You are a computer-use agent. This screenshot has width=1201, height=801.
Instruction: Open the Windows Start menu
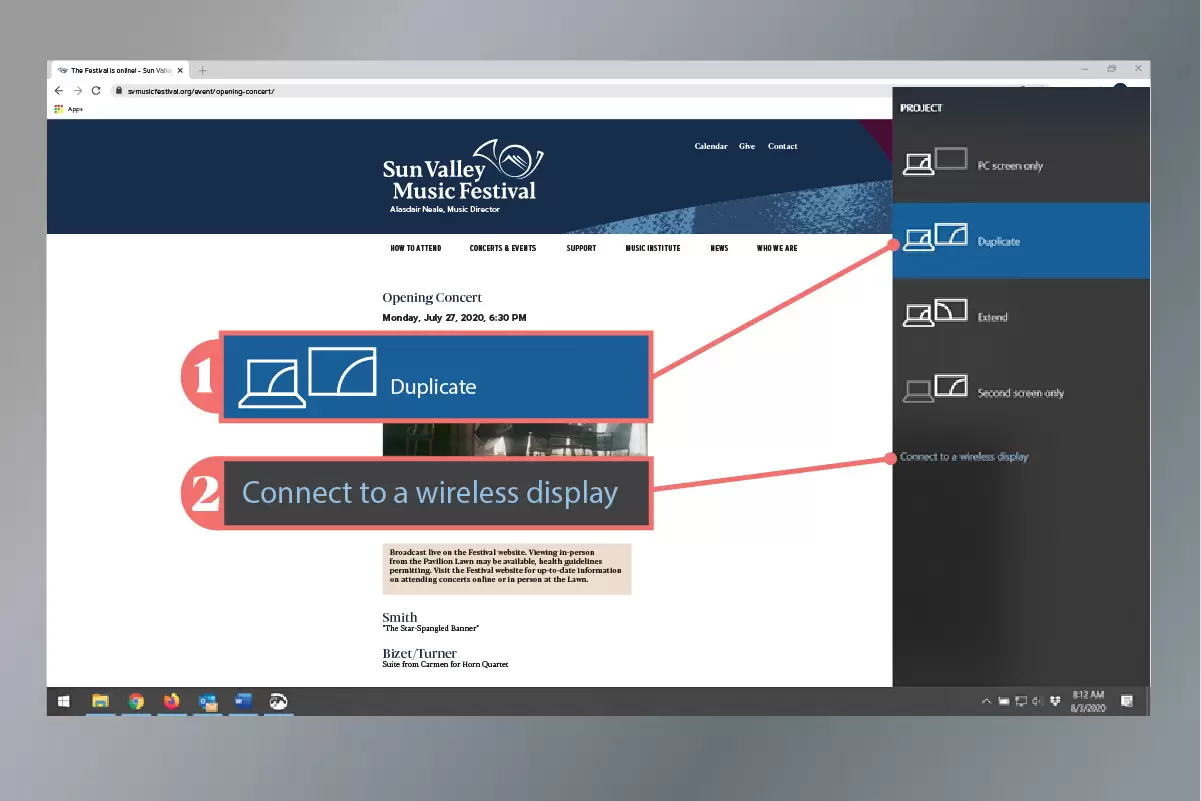click(x=63, y=701)
